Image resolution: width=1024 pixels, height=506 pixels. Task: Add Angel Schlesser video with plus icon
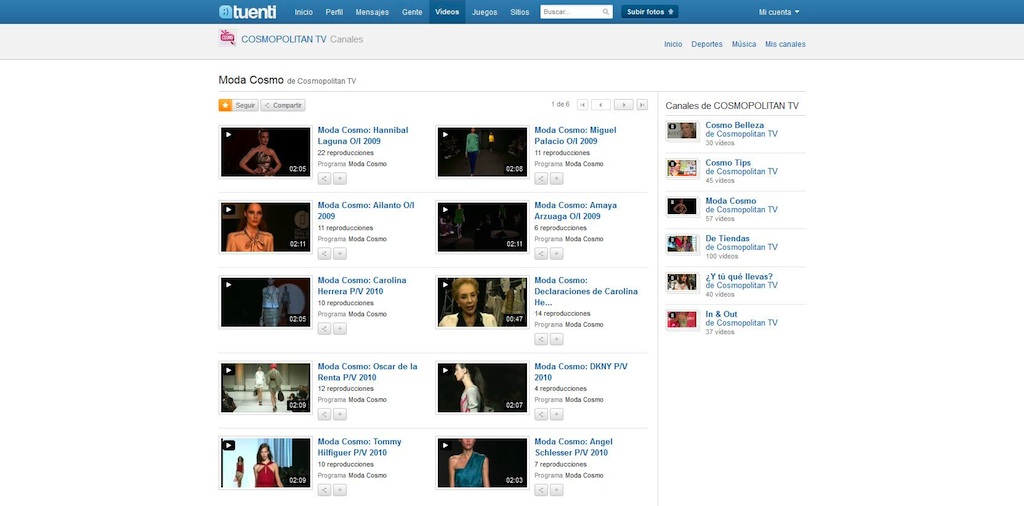[x=556, y=490]
